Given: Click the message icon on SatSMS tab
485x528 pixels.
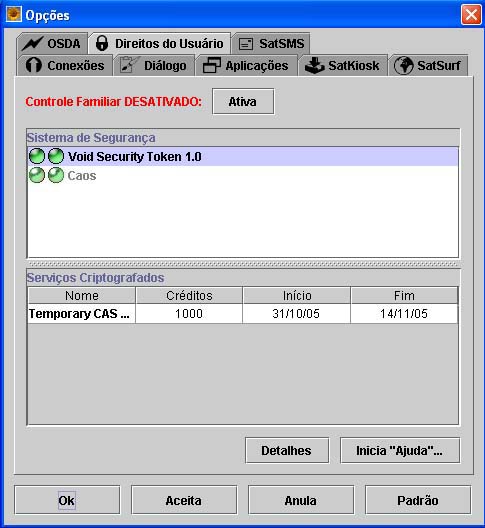Looking at the screenshot, I should [x=246, y=44].
